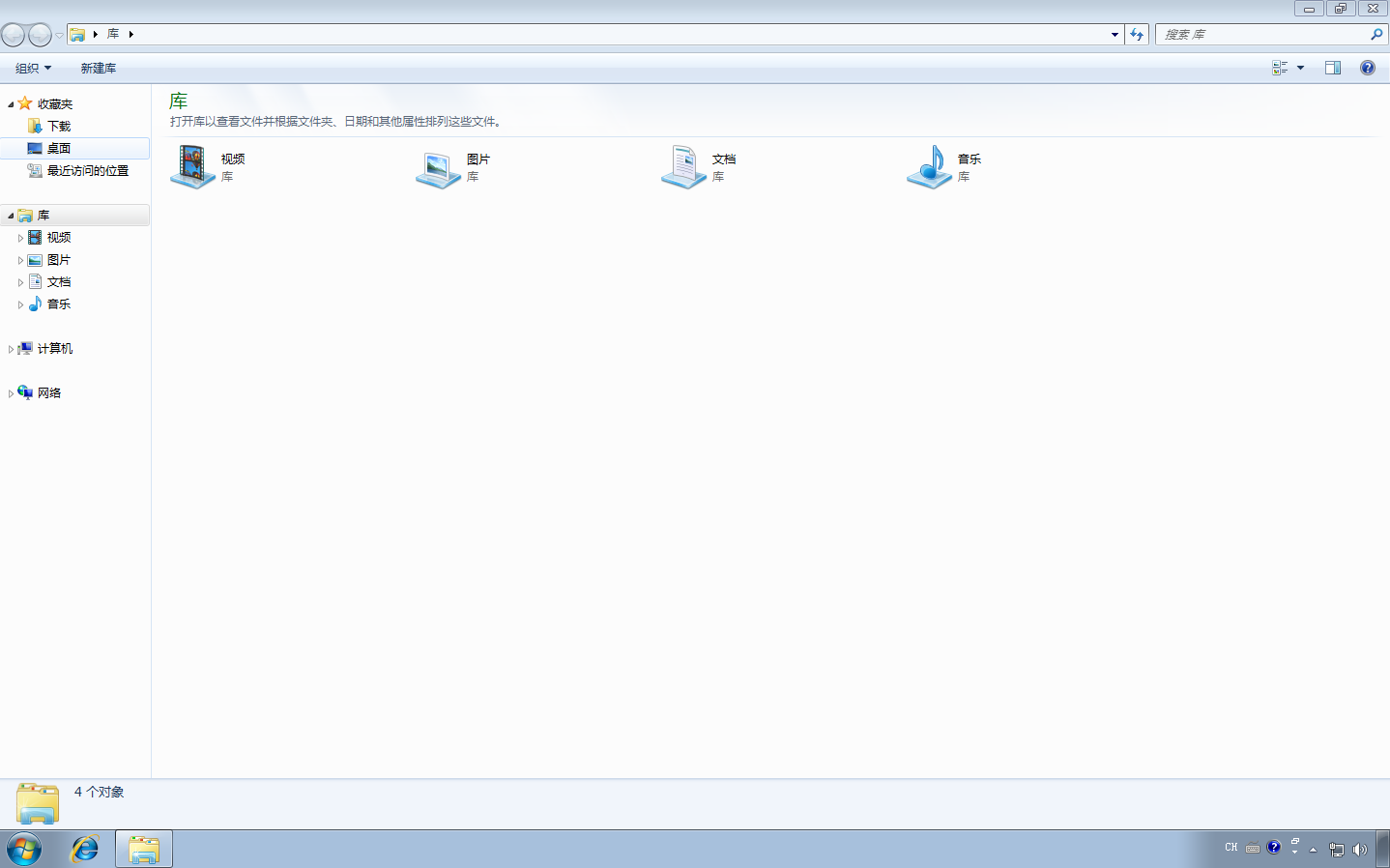Open the Windows Start menu
This screenshot has height=868, width=1390.
24,850
